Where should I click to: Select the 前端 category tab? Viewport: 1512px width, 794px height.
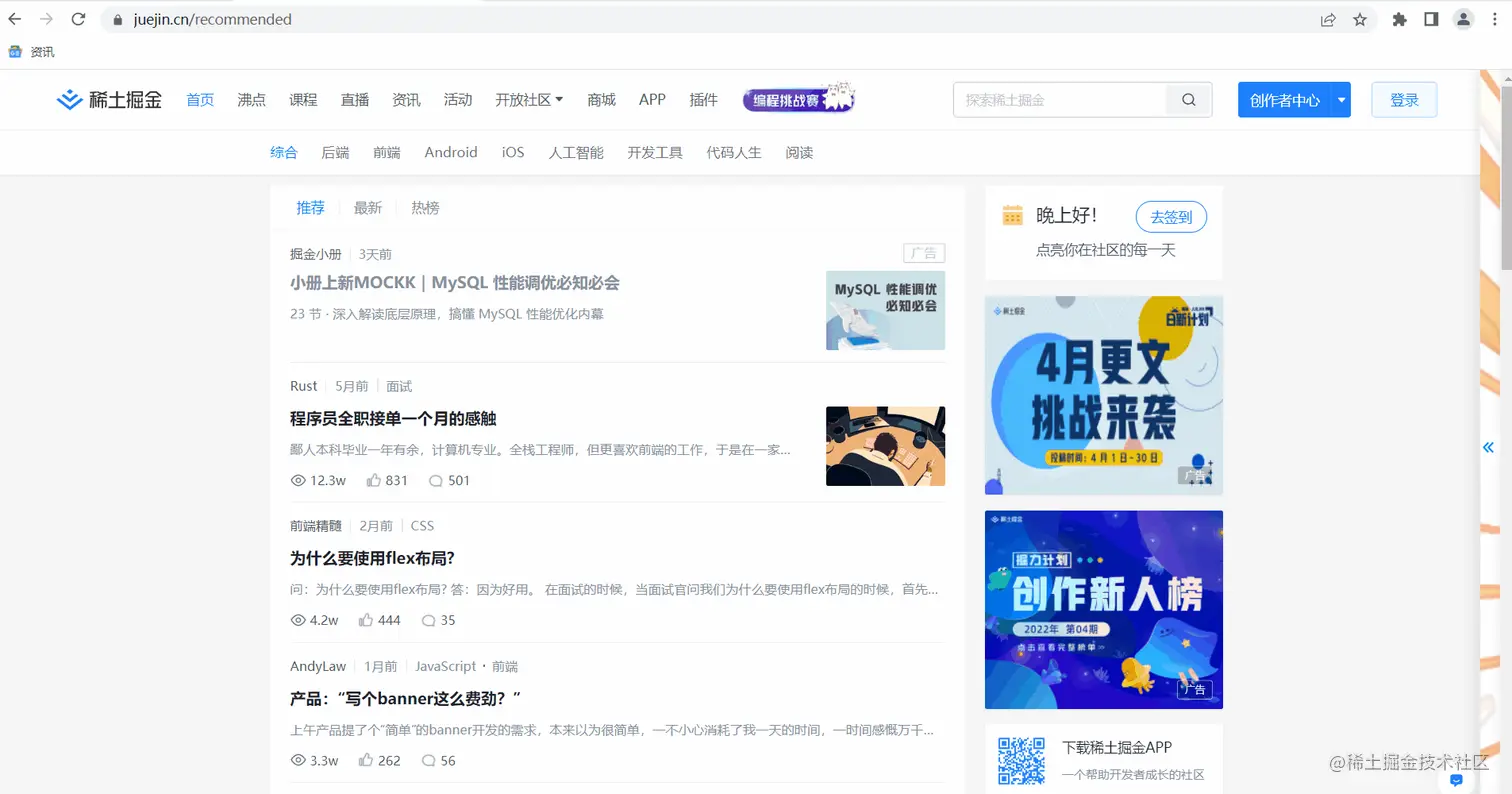387,152
